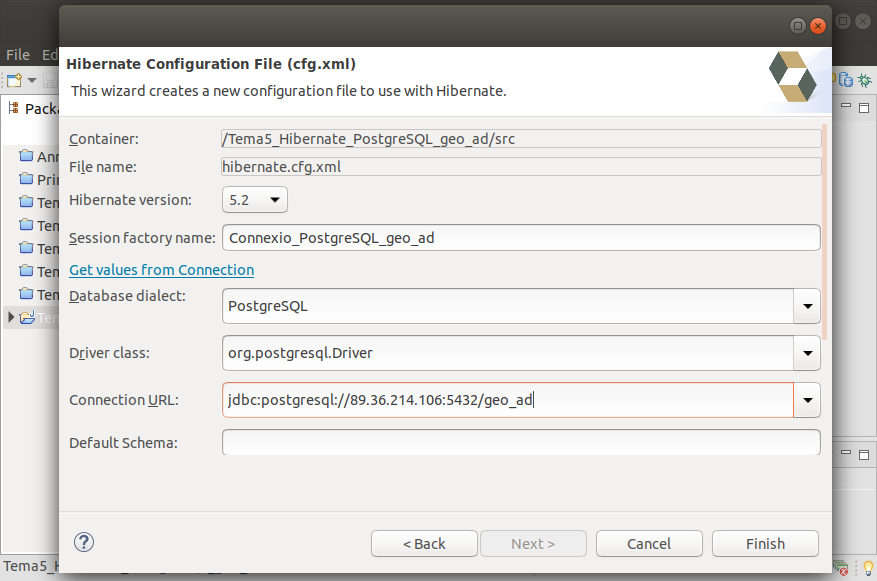Expand the Database dialect dropdown arrow
This screenshot has height=581, width=877.
point(807,306)
